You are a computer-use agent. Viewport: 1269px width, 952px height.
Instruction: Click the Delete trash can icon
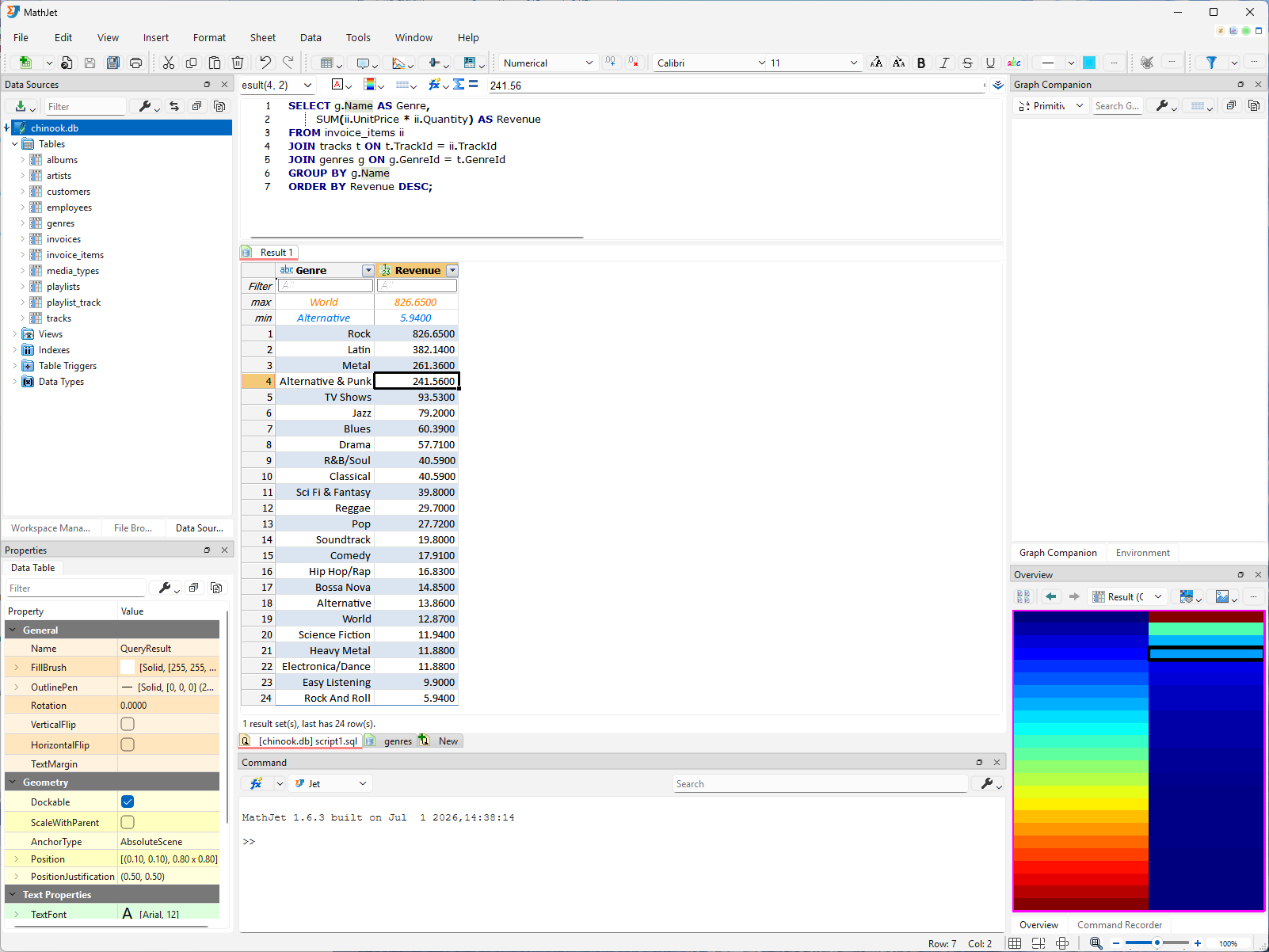coord(238,63)
